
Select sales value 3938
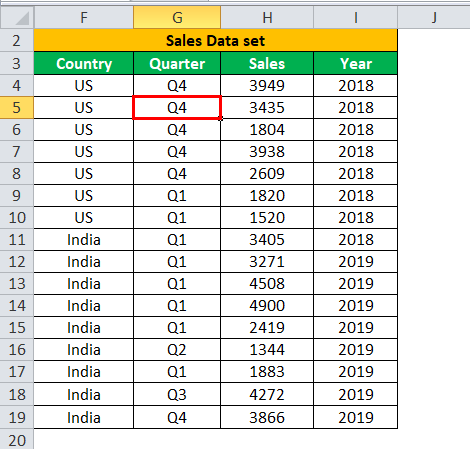click(267, 152)
